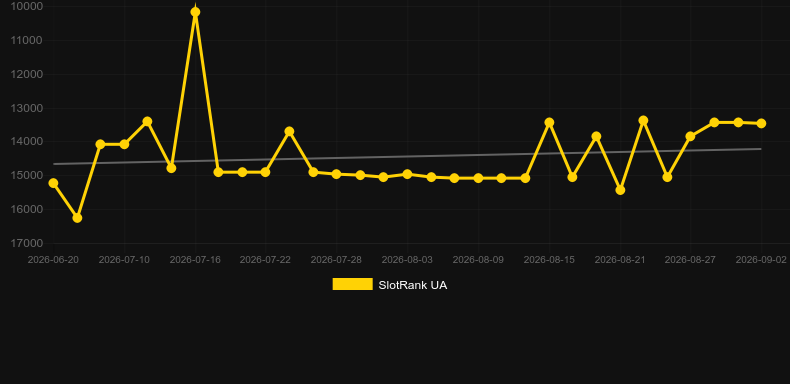Select the data point for 2026-07-22

click(x=266, y=172)
